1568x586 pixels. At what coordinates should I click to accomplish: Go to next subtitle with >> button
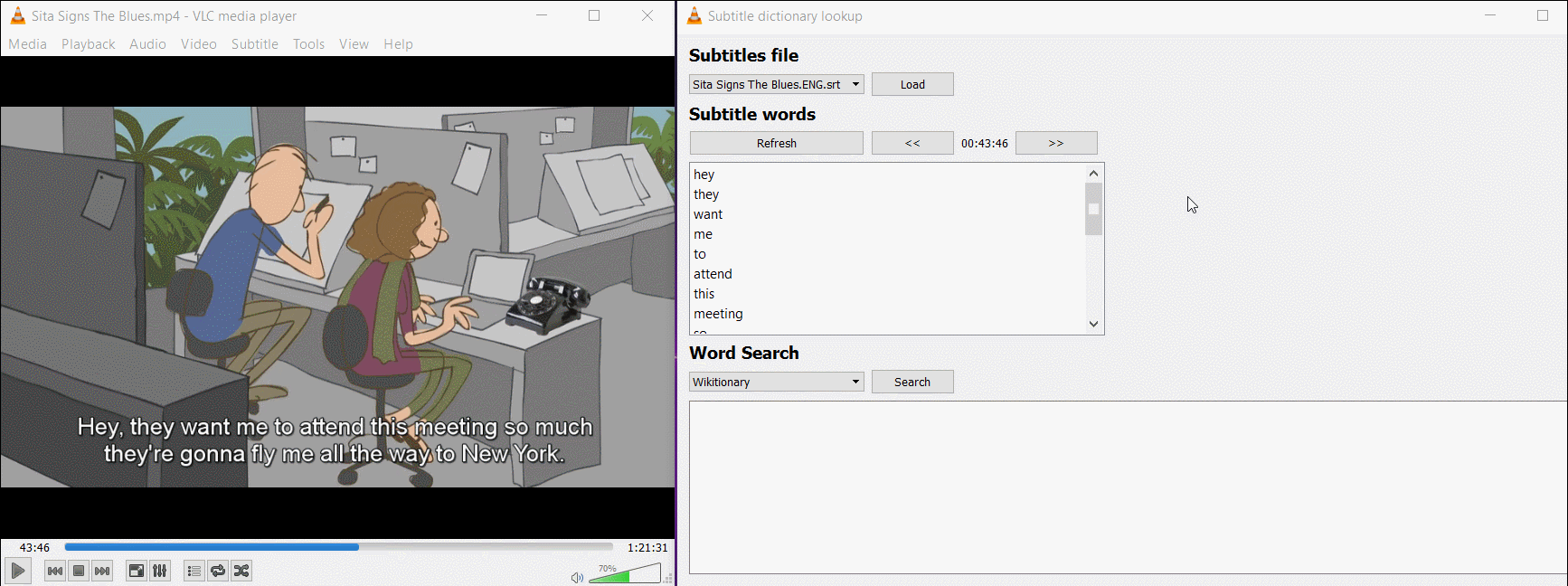pyautogui.click(x=1056, y=143)
